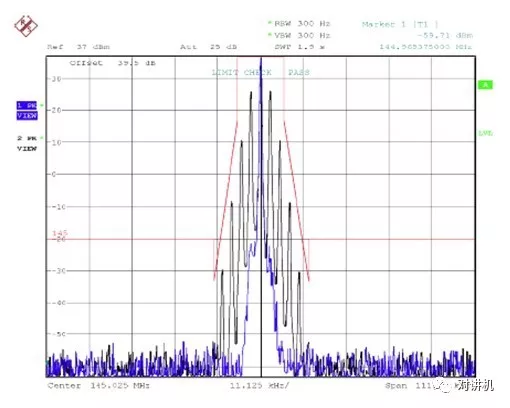The height and width of the screenshot is (408, 510).
Task: Click the Rohde & Schwarz diamond logo
Action: coord(26,26)
